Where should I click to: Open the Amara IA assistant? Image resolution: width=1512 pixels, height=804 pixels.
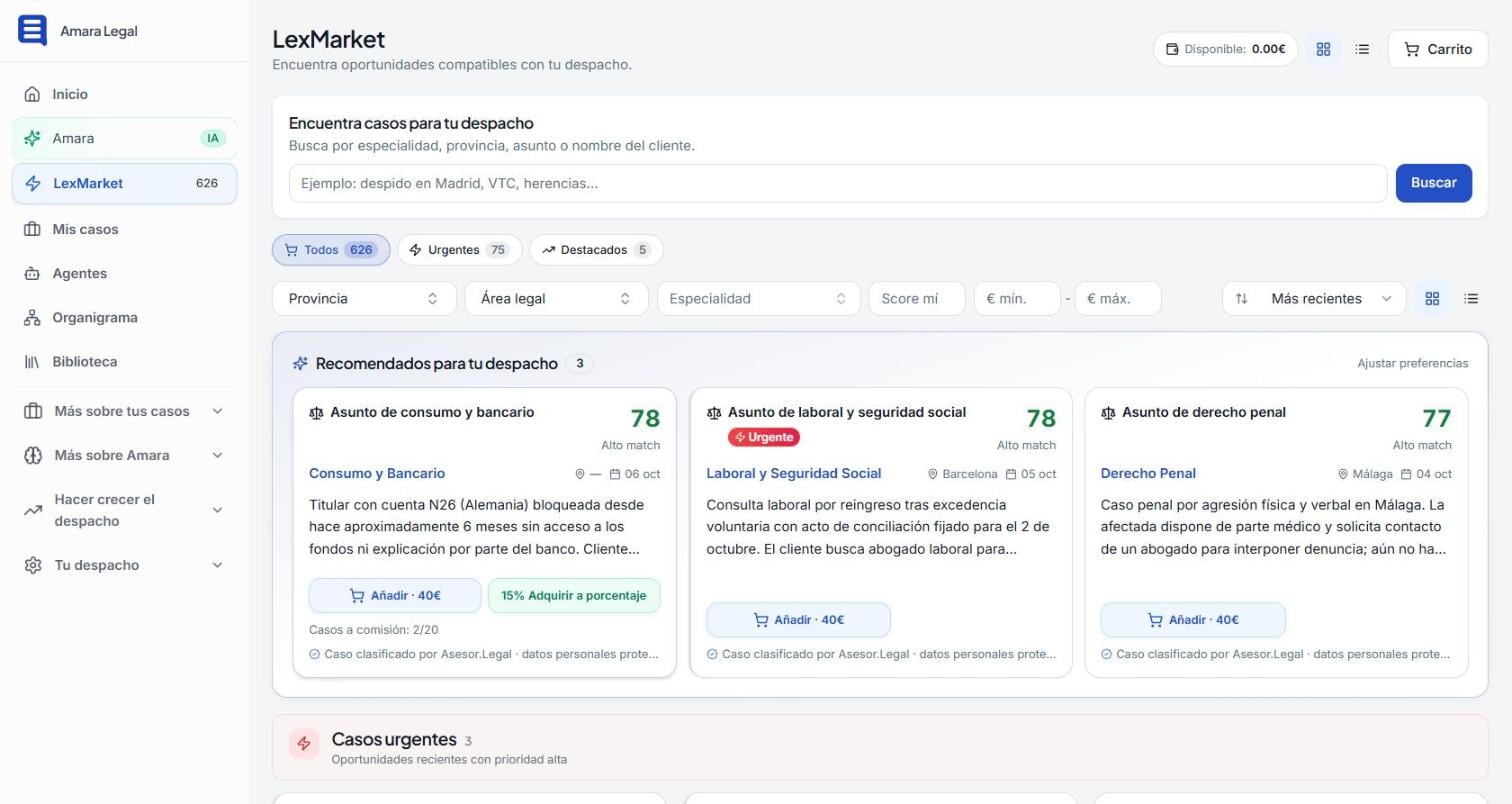124,138
